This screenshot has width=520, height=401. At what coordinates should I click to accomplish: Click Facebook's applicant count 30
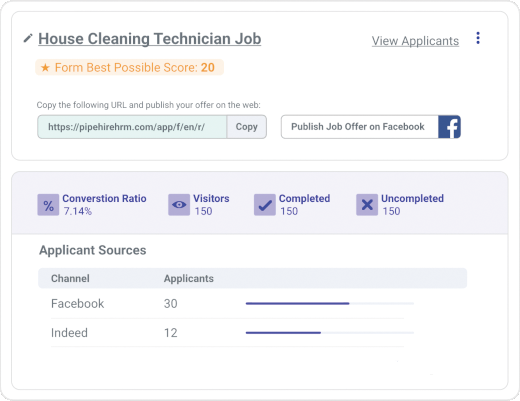pos(171,304)
